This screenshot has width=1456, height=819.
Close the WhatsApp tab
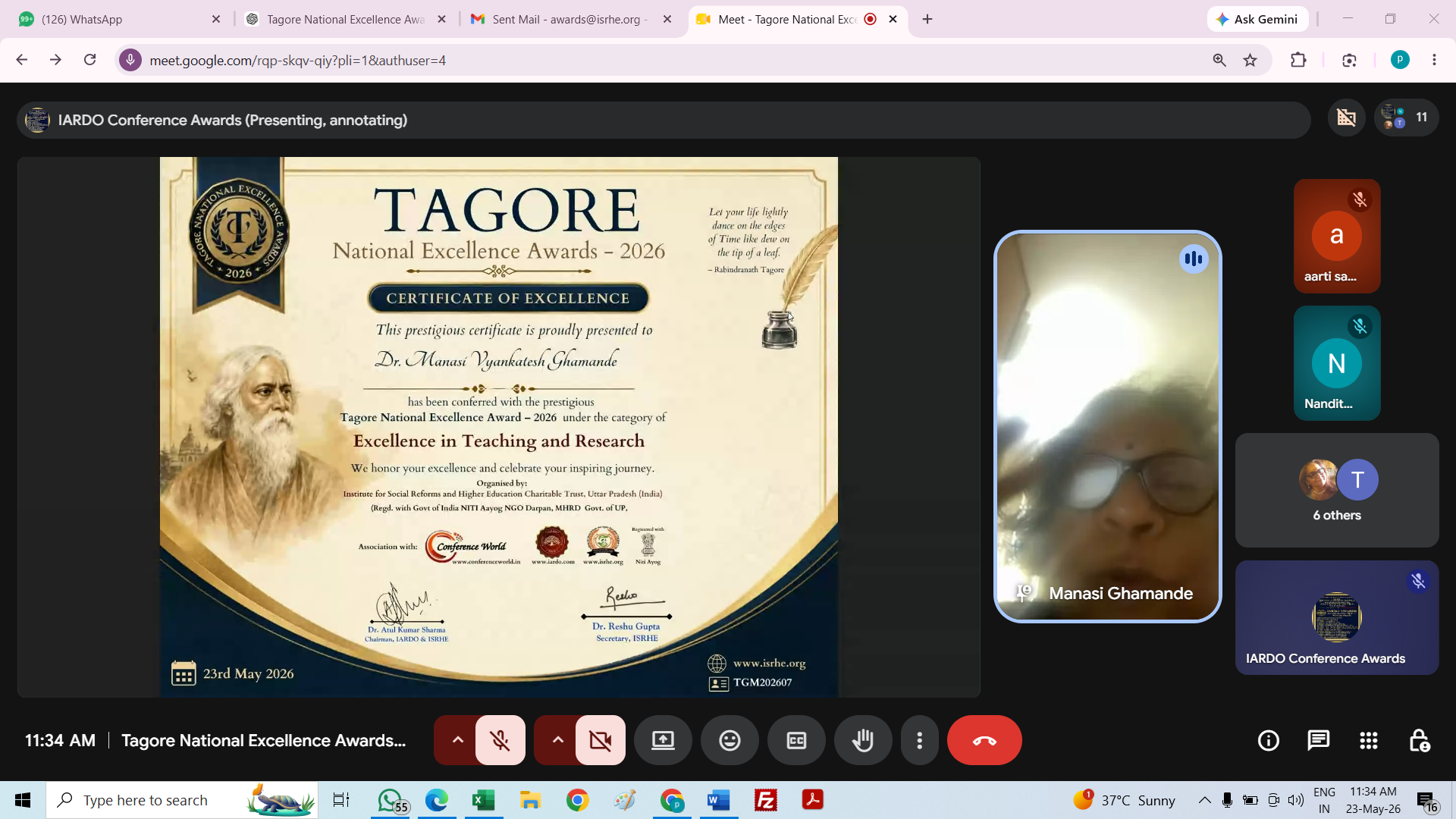216,19
